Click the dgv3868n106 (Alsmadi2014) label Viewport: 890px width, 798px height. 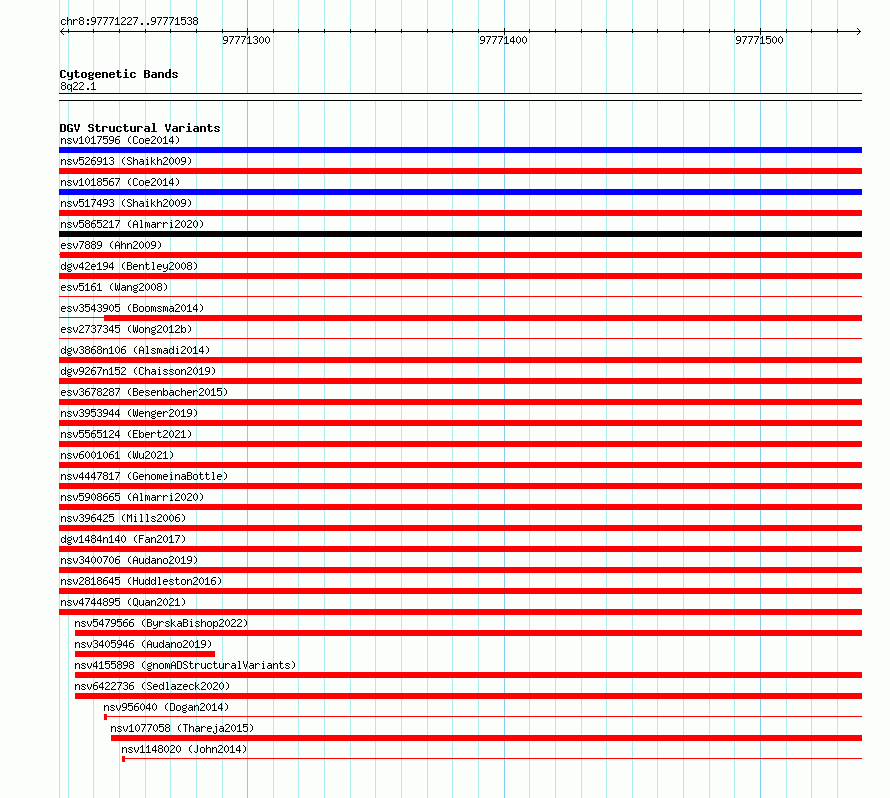pos(135,350)
